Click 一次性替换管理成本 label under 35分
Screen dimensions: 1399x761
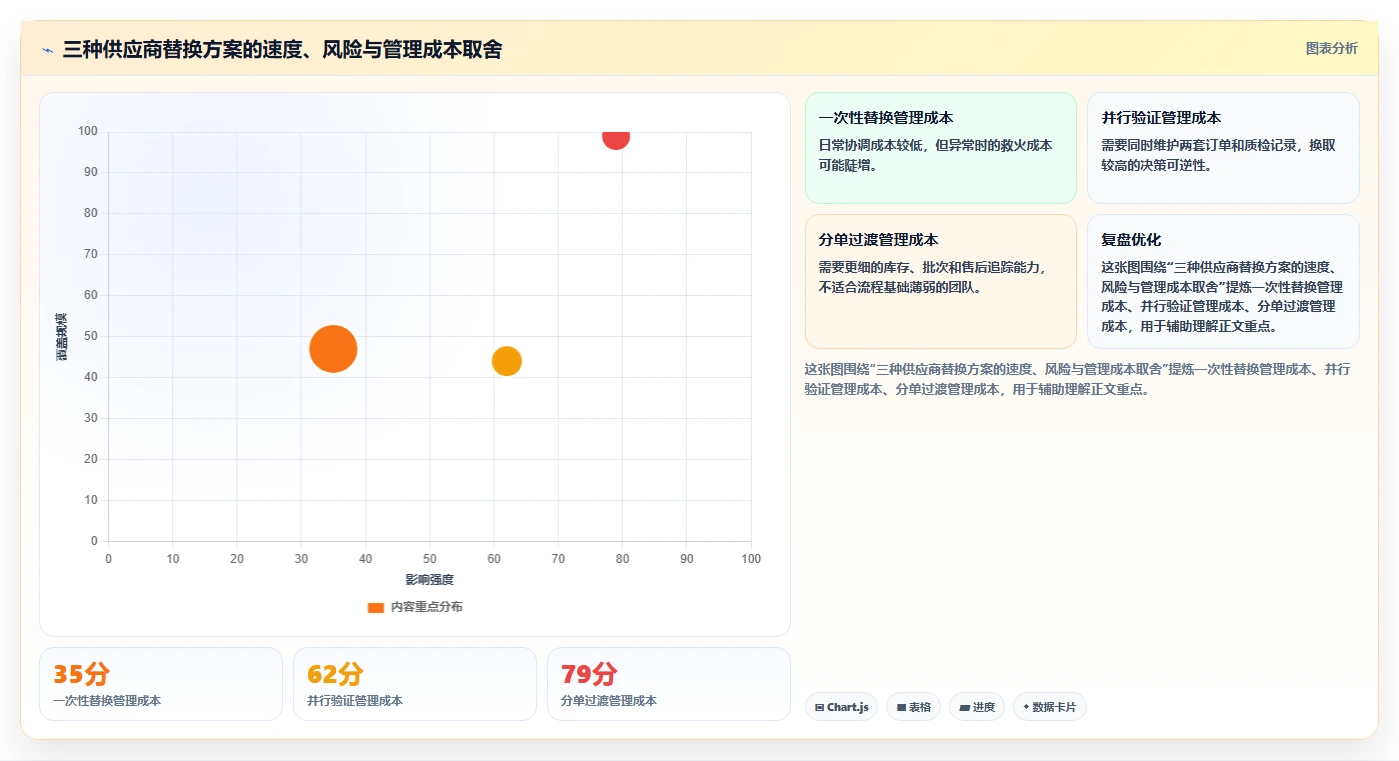pos(107,701)
